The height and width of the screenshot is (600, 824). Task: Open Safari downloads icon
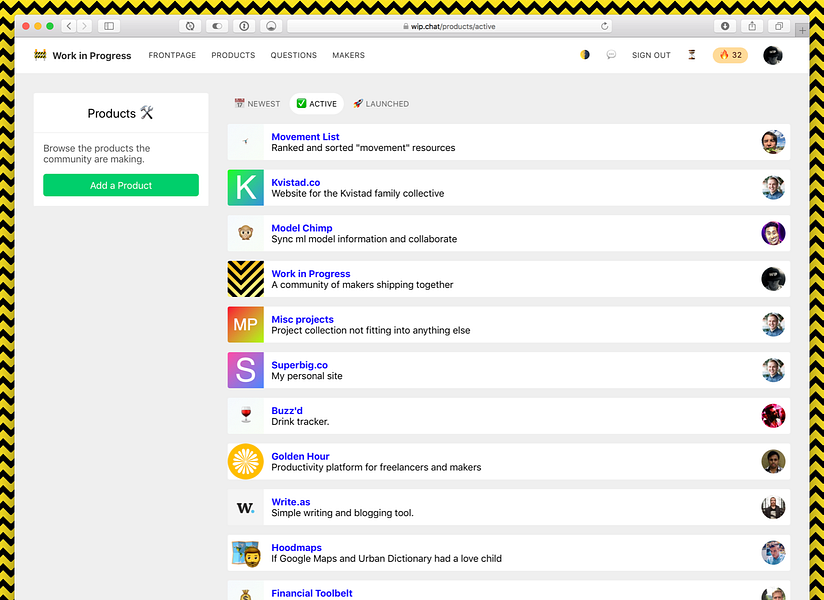click(725, 26)
